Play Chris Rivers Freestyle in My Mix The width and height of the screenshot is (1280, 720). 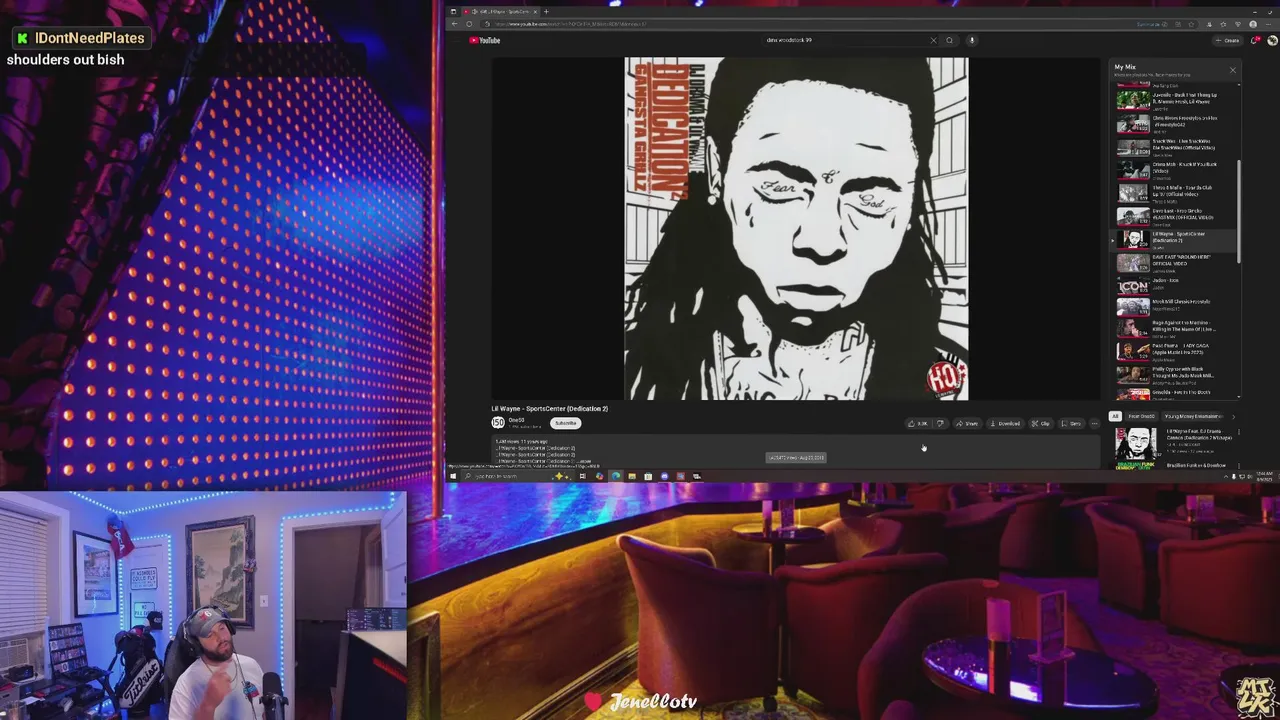tap(1175, 124)
